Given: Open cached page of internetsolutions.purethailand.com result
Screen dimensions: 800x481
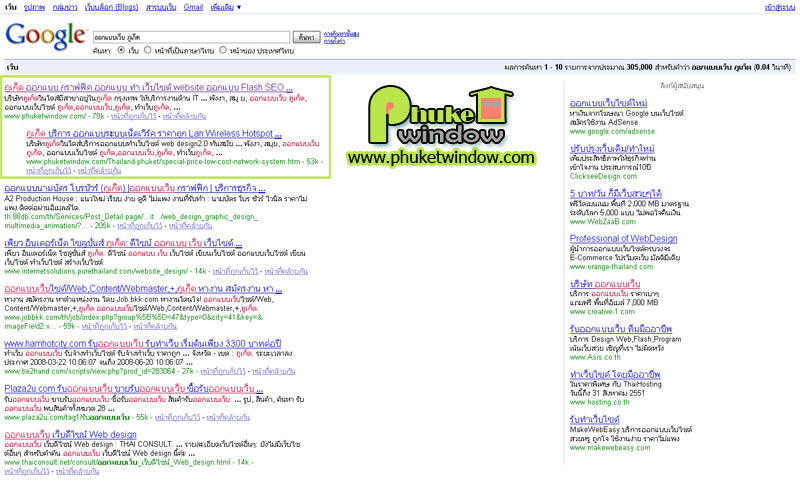Looking at the screenshot, I should click(x=235, y=271).
